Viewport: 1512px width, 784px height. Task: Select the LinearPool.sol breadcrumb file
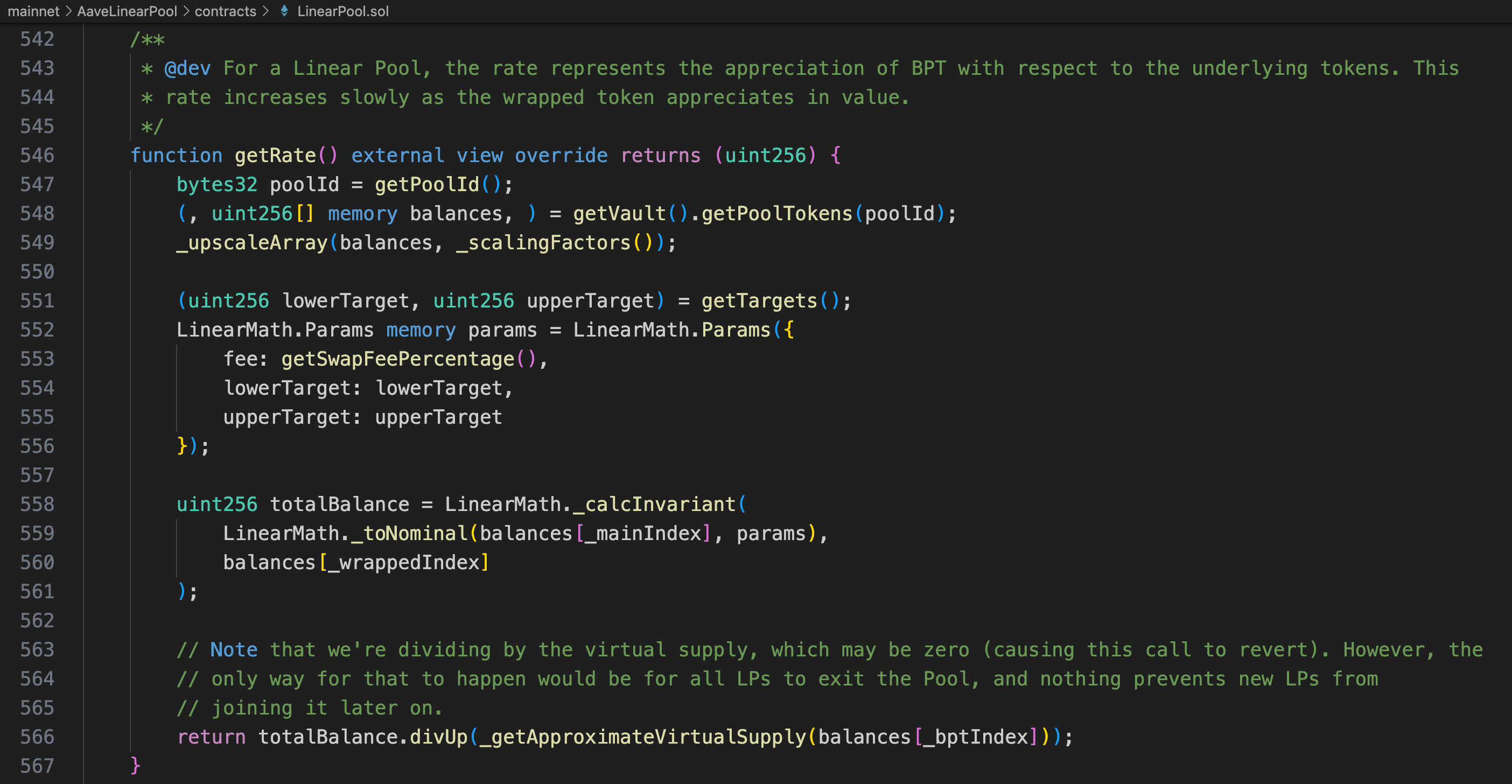343,11
